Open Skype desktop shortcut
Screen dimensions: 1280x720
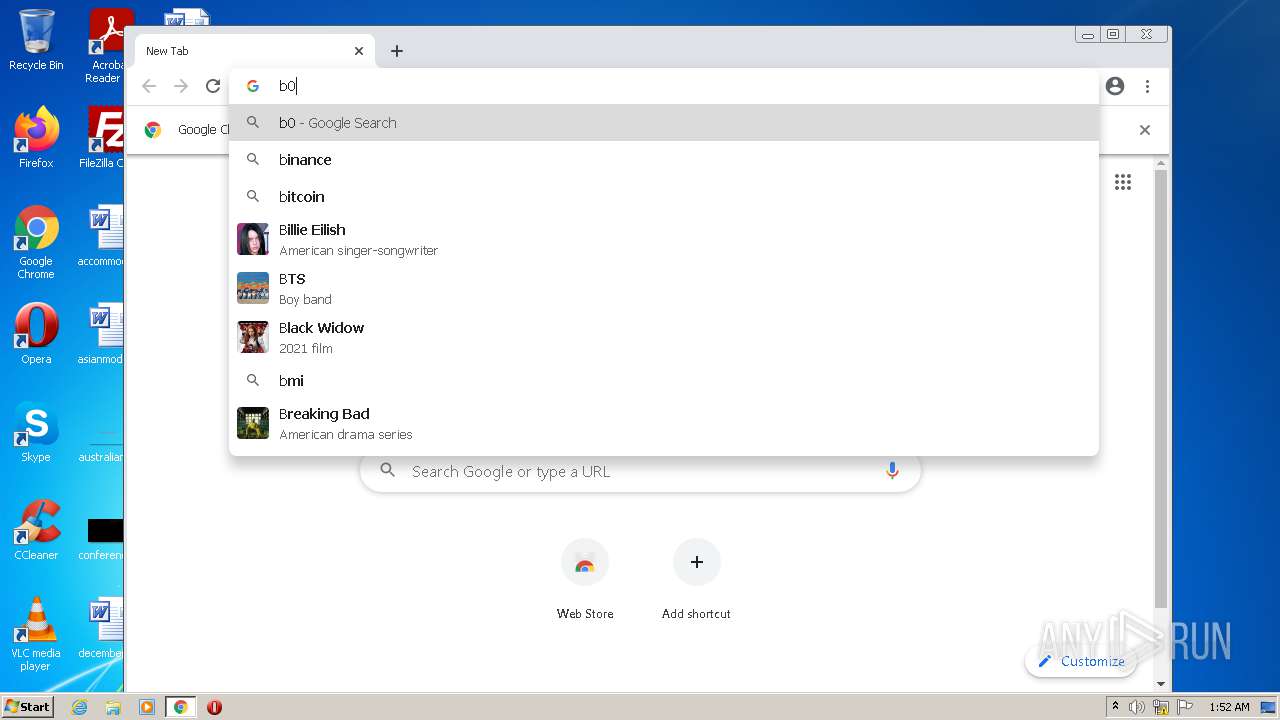pos(36,432)
